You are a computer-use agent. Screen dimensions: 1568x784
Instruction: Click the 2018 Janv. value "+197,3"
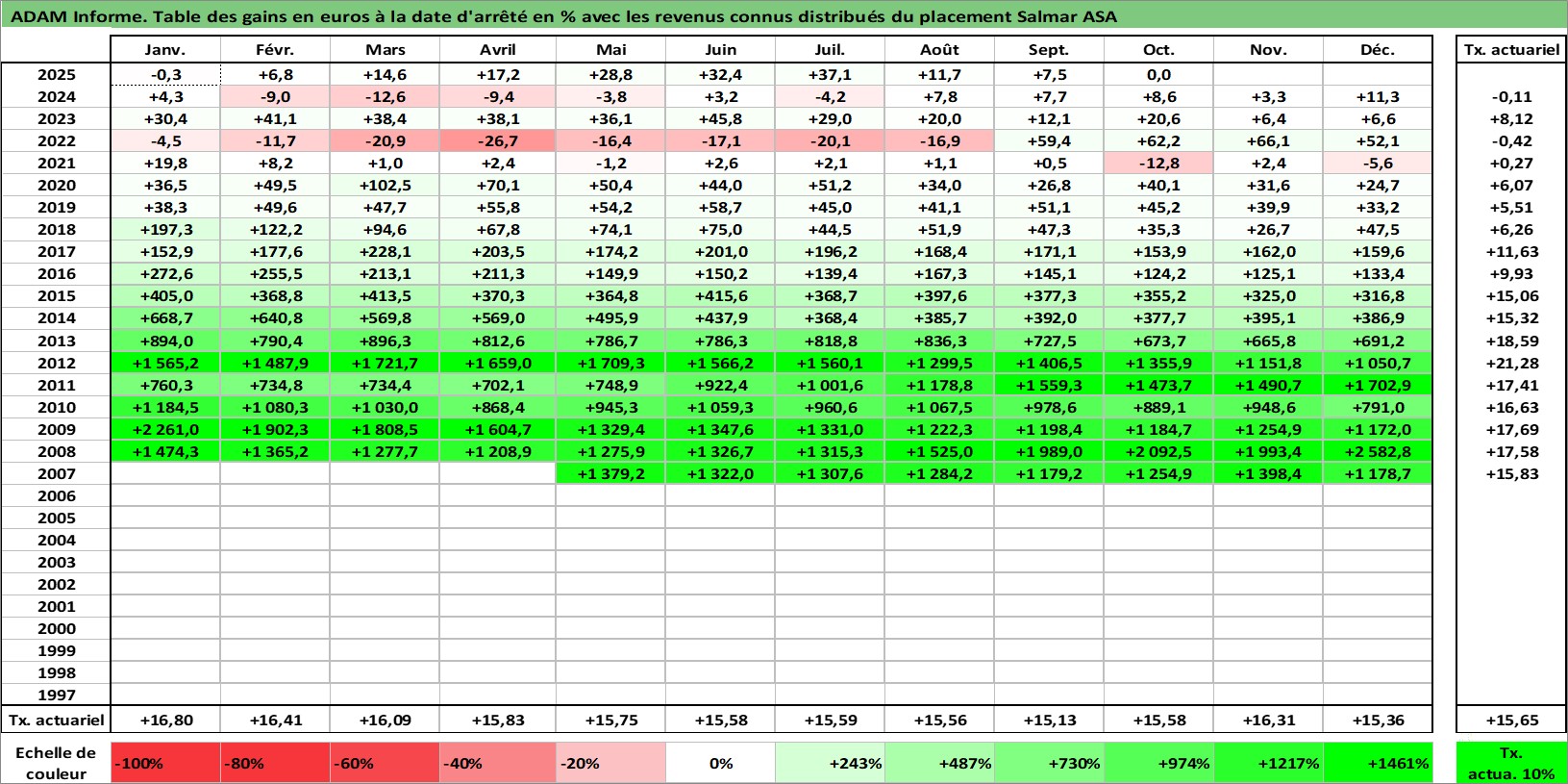[x=165, y=230]
